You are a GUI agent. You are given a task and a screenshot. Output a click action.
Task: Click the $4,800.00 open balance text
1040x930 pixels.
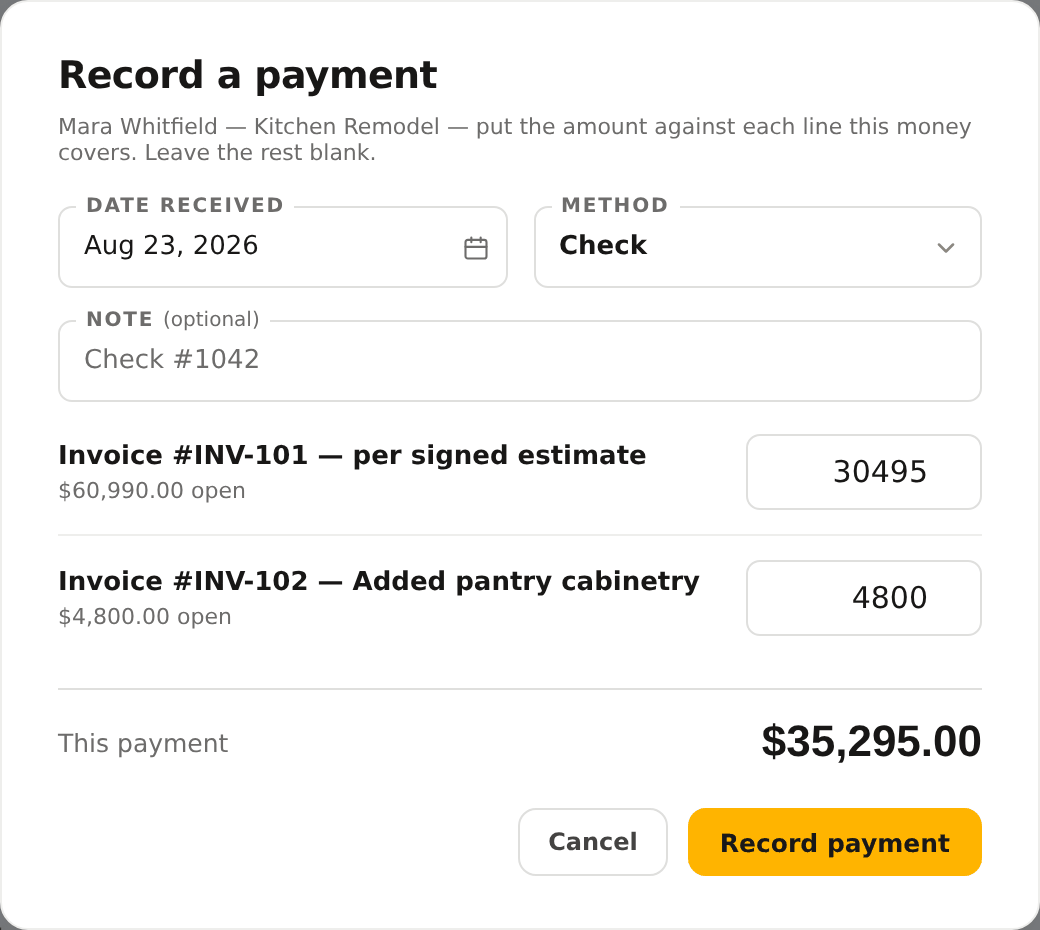pyautogui.click(x=145, y=617)
